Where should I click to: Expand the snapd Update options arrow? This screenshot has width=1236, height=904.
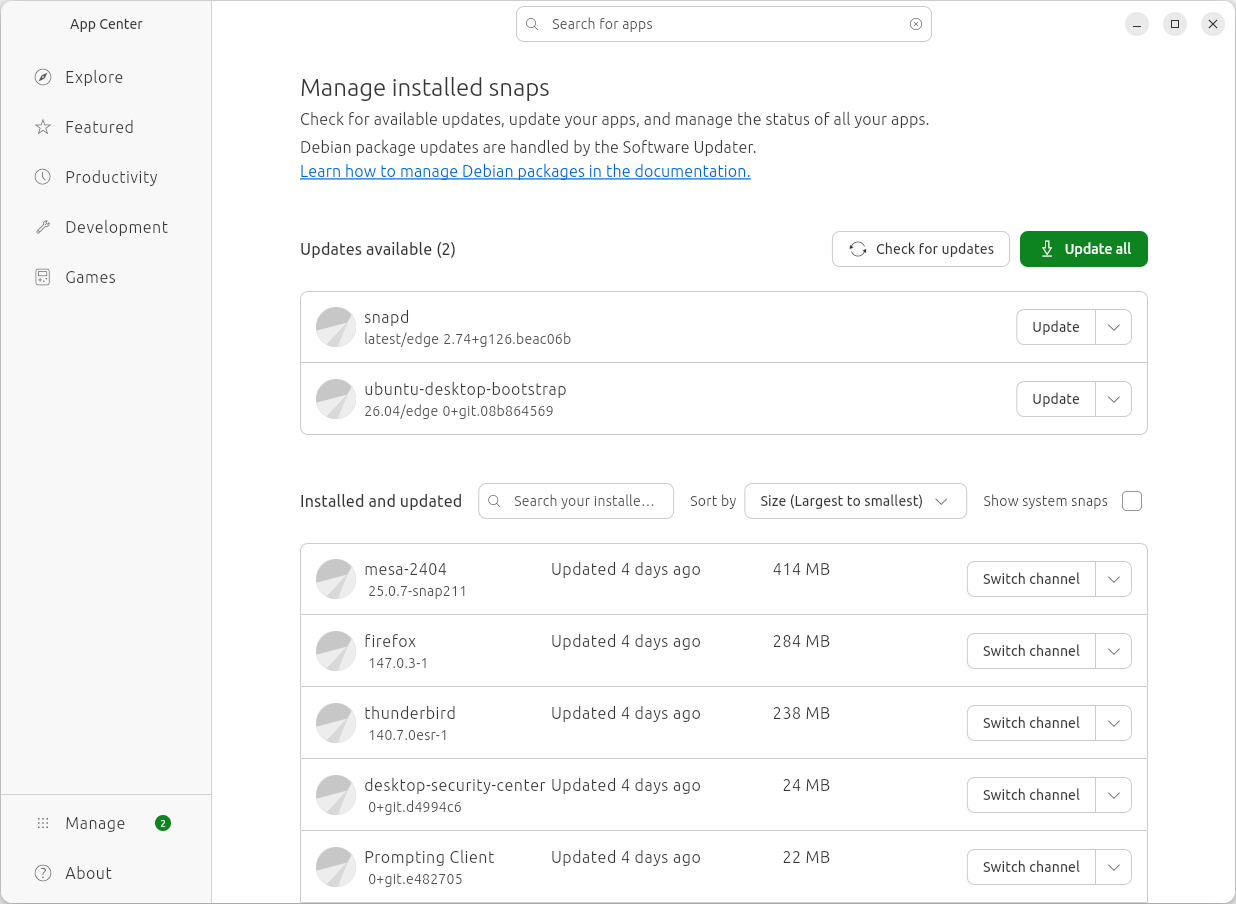[1113, 327]
